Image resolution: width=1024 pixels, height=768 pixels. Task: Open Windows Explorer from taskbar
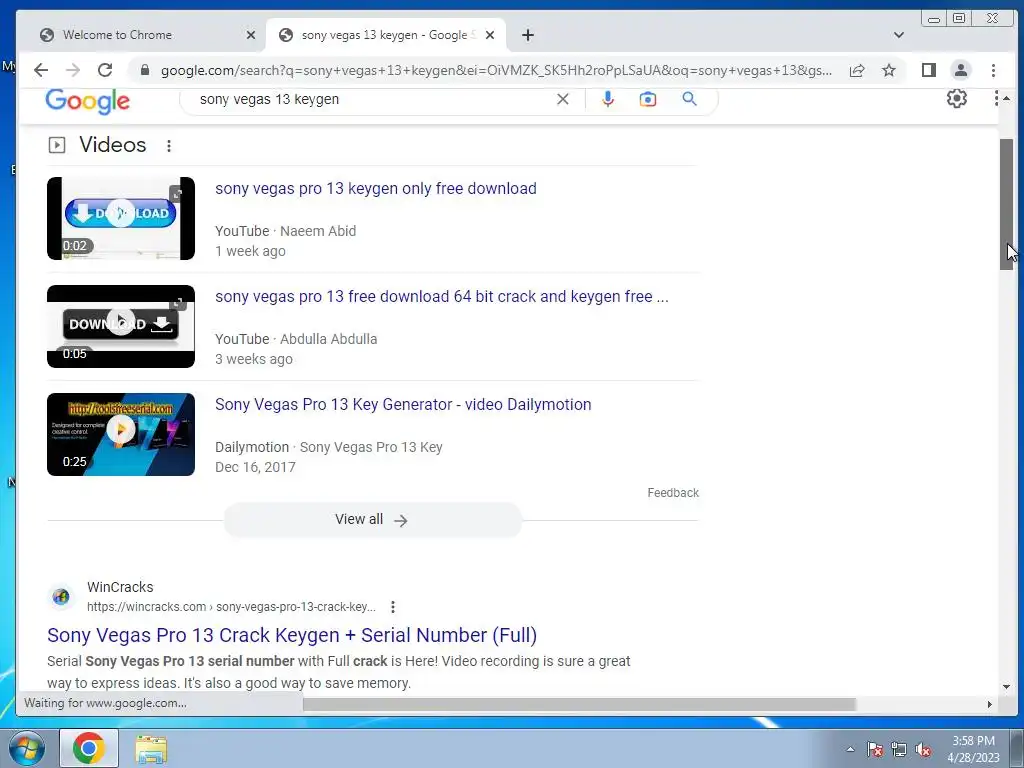(151, 749)
